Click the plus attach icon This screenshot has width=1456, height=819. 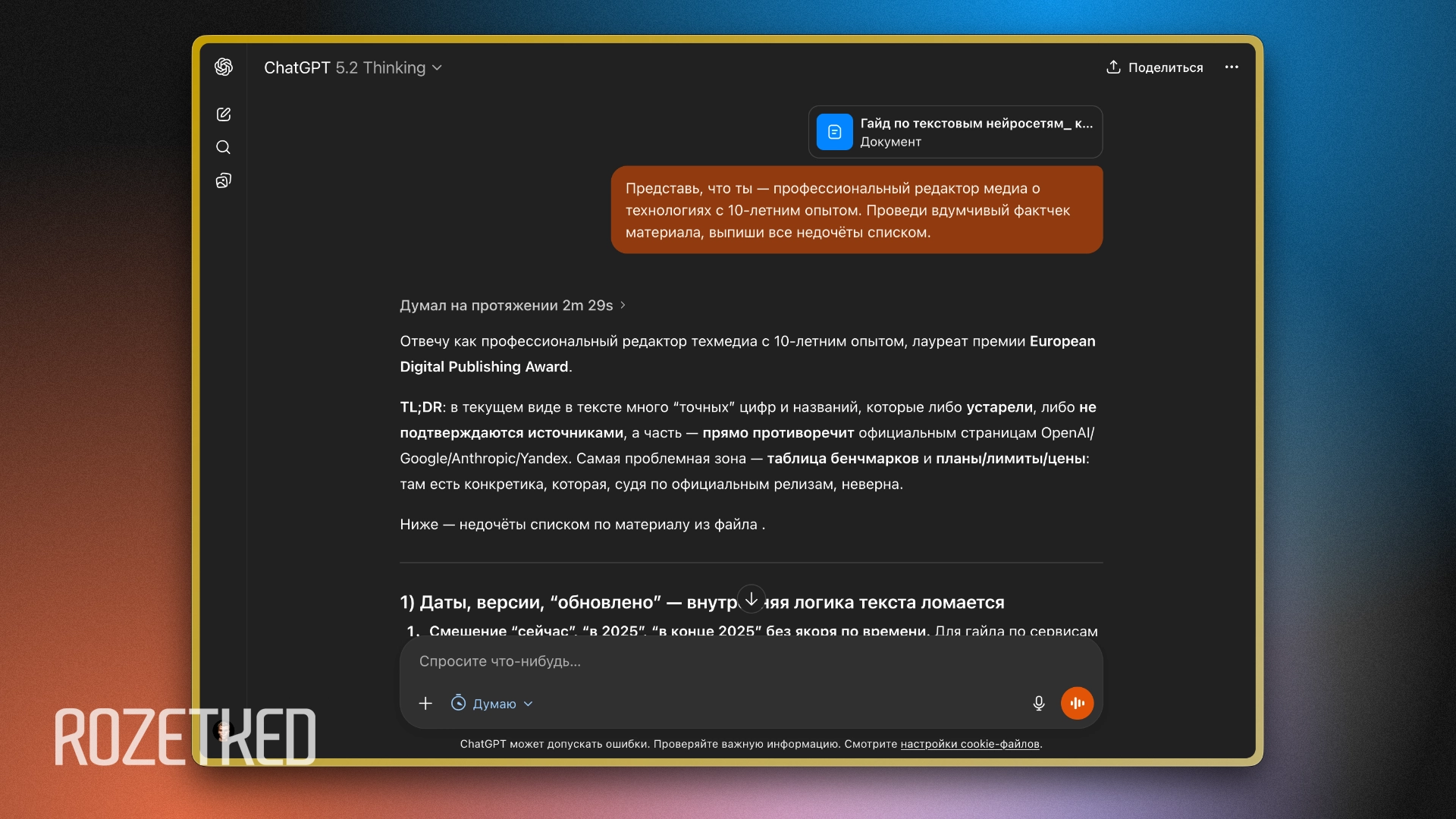tap(425, 704)
